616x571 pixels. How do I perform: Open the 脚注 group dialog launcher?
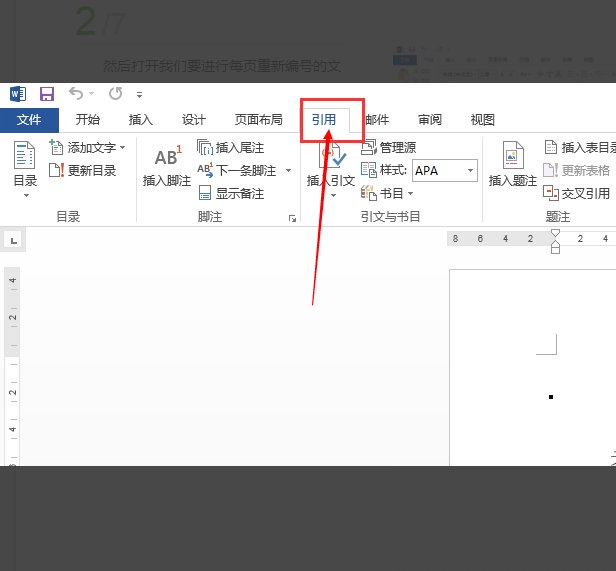[x=292, y=218]
